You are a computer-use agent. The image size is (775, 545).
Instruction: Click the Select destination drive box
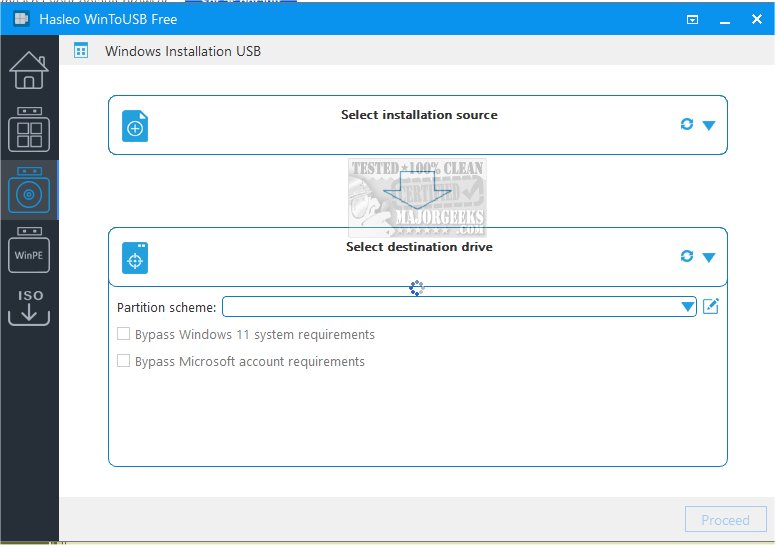click(x=418, y=257)
